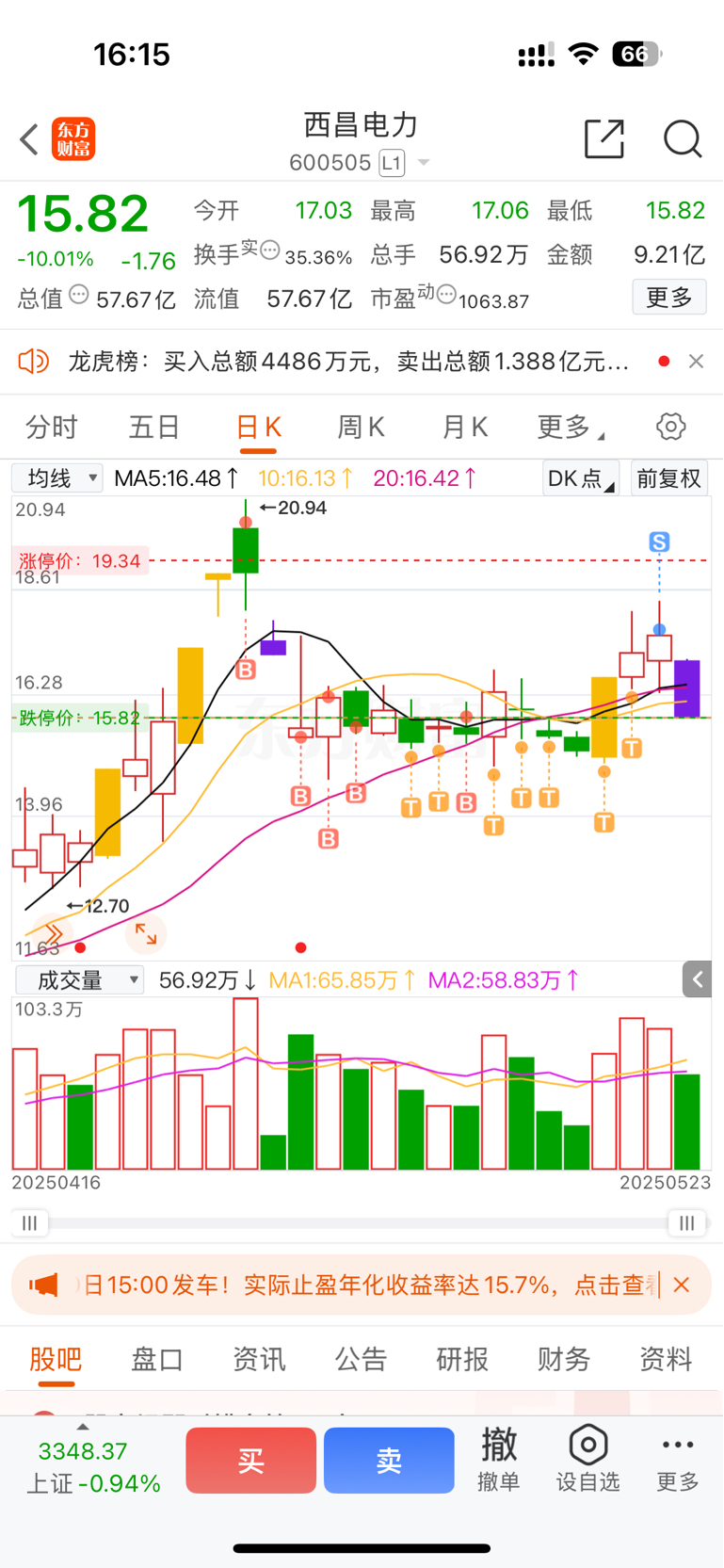
Task: Grab the left range slider handle
Action: pyautogui.click(x=30, y=1223)
